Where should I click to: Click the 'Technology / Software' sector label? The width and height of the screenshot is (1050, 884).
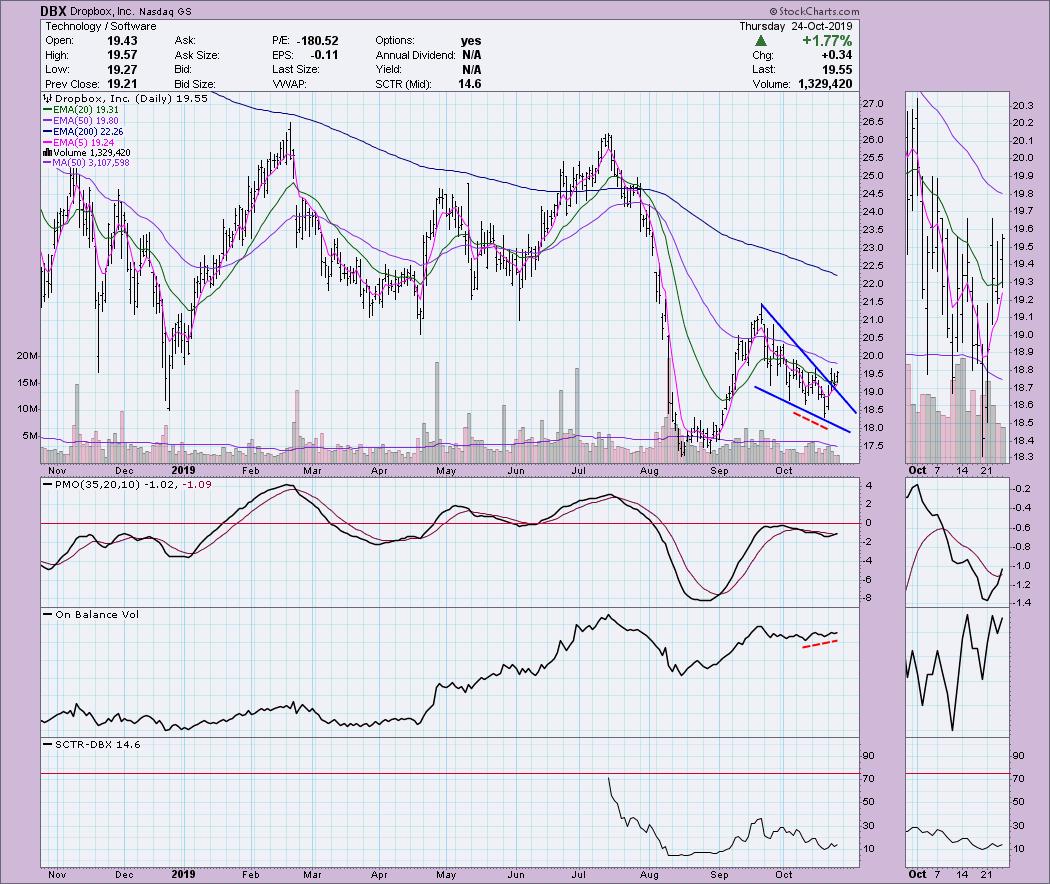point(100,26)
